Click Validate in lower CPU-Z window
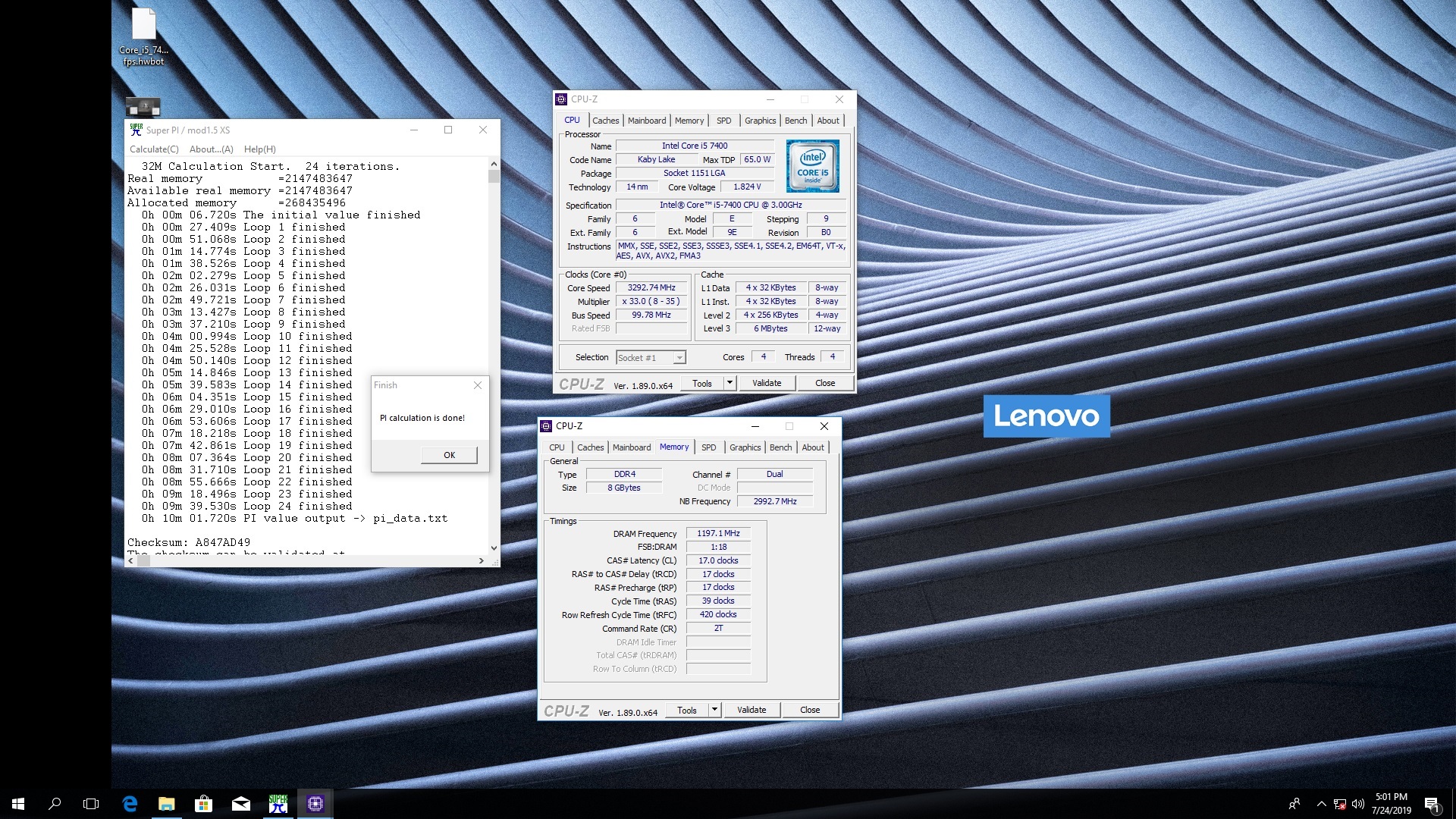The height and width of the screenshot is (819, 1456). (752, 711)
